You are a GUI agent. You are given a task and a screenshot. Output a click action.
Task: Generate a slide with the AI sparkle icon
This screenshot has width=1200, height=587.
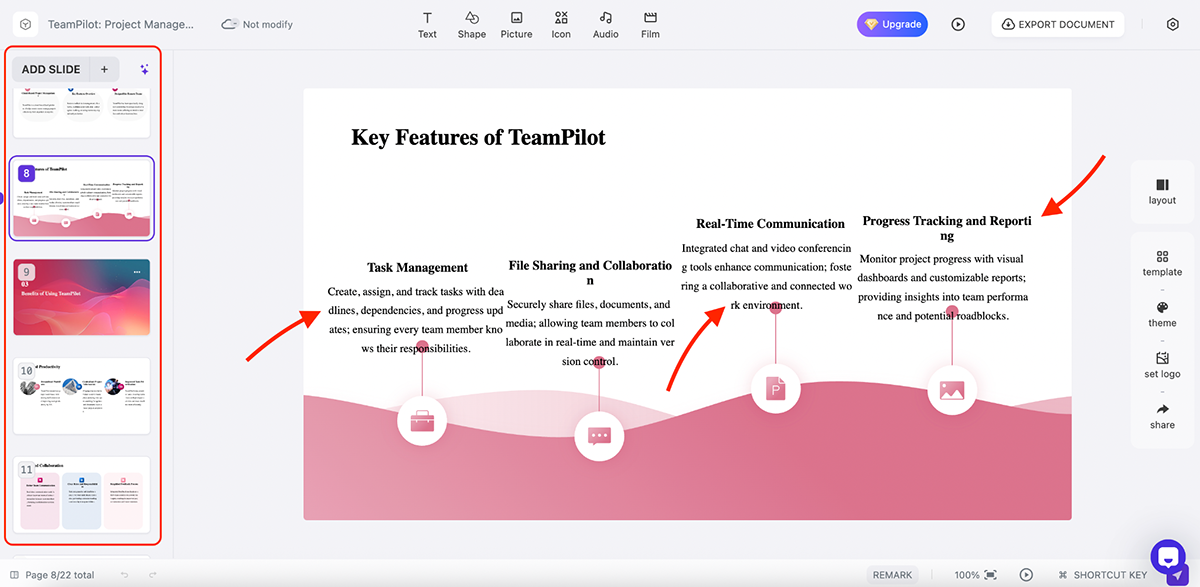coord(143,69)
